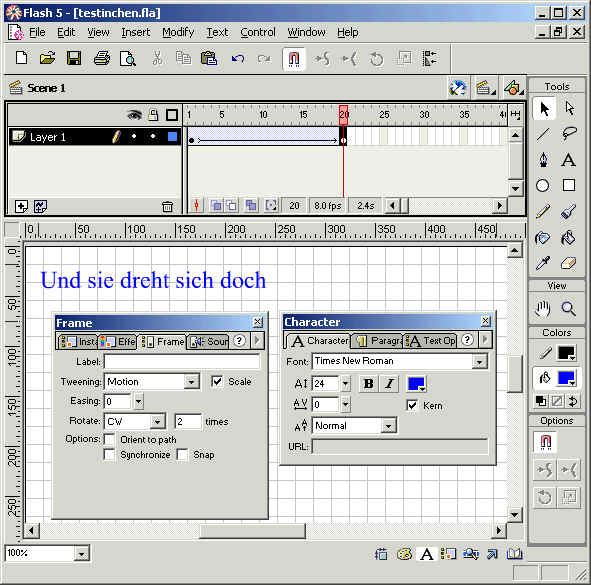Viewport: 591px width, 585px height.
Task: Pick the Oval tool
Action: tap(543, 185)
